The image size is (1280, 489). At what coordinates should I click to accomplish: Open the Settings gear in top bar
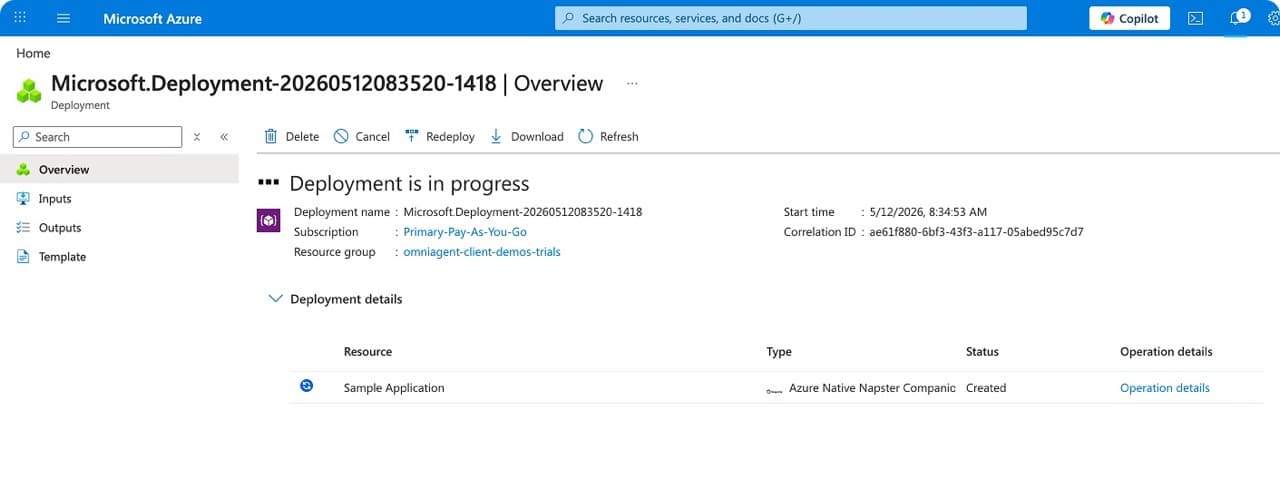[1273, 18]
